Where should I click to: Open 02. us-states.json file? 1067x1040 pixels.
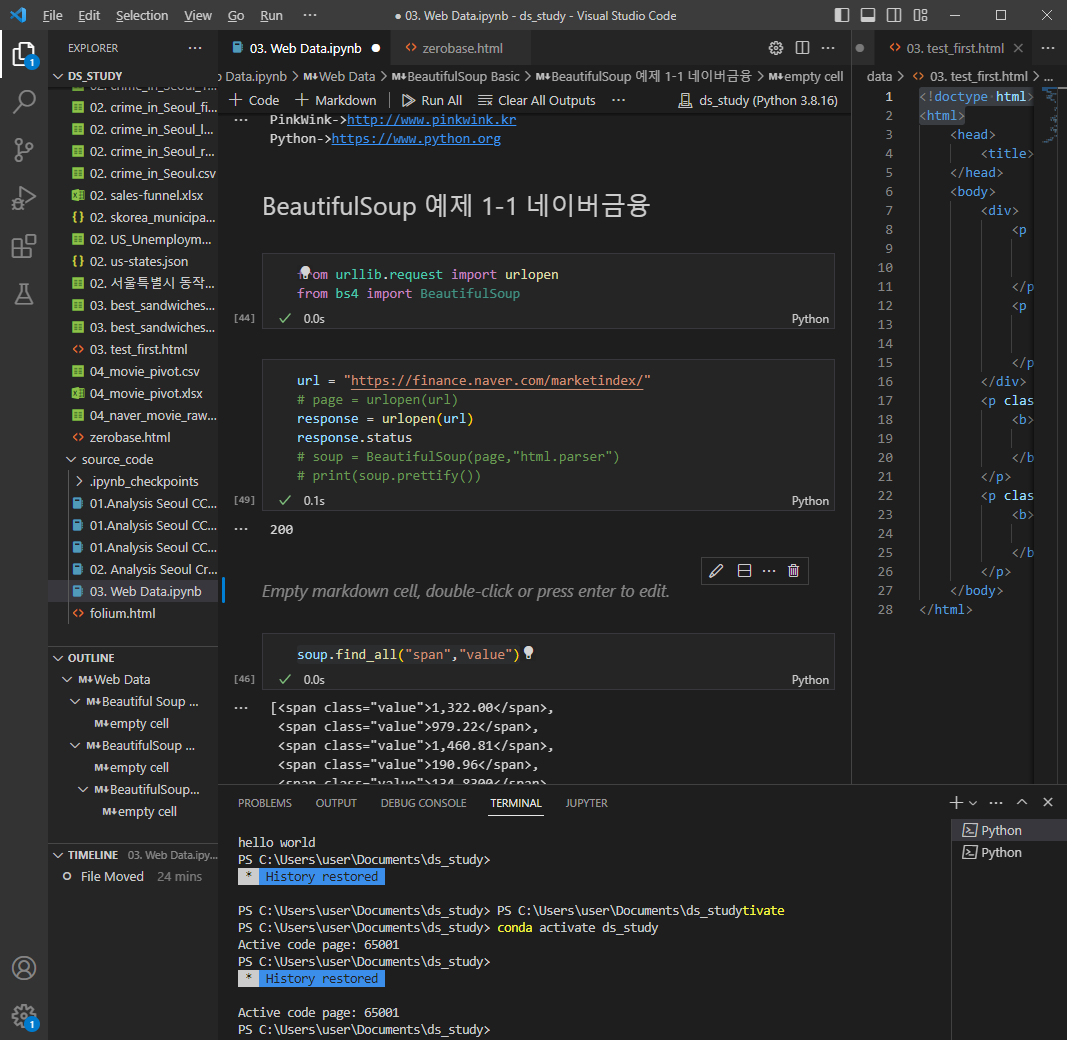click(139, 261)
